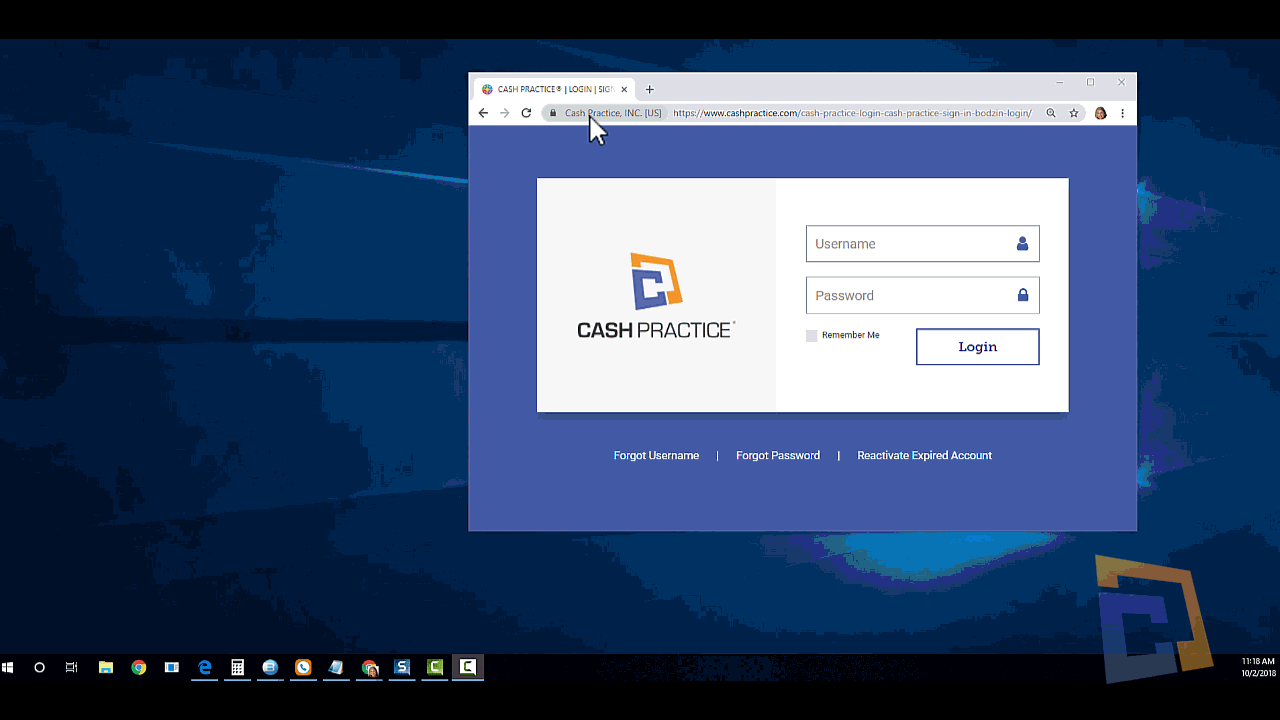The width and height of the screenshot is (1280, 720).
Task: Open the taskbar clock showing 11:18 AM
Action: [1258, 667]
